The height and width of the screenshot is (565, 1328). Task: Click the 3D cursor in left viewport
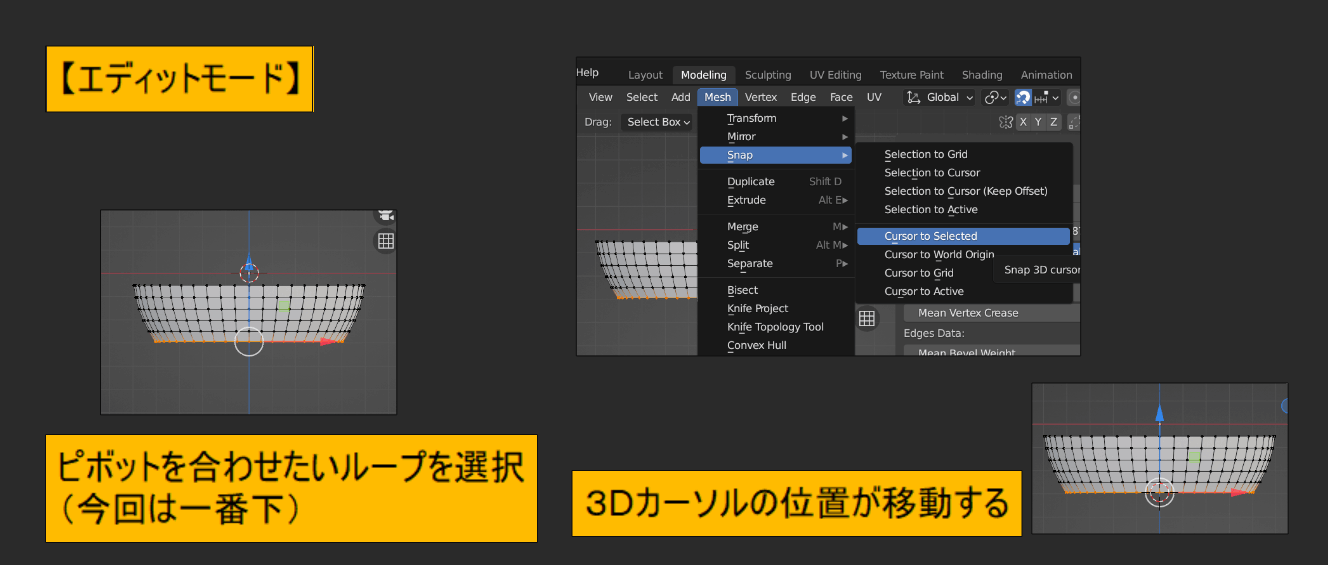tap(249, 272)
